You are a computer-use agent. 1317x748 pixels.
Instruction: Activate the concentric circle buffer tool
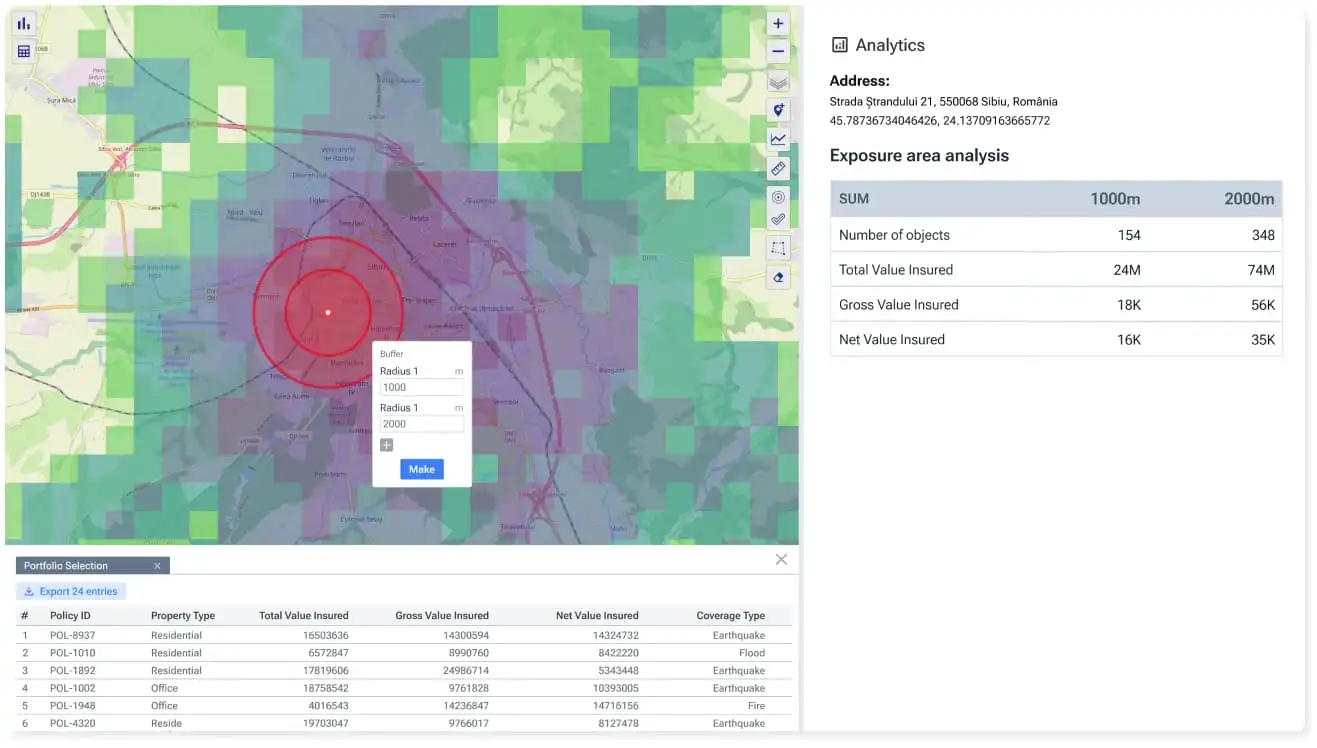[778, 197]
